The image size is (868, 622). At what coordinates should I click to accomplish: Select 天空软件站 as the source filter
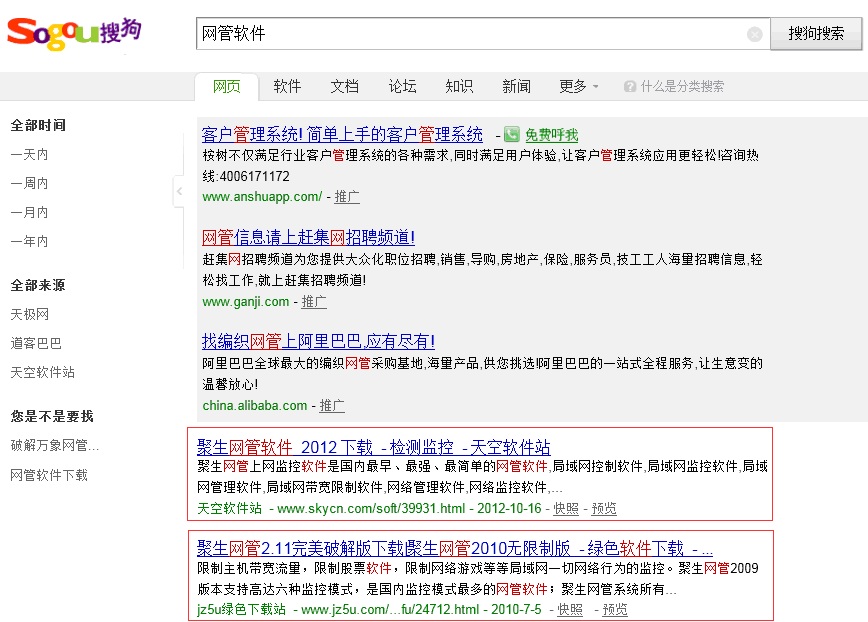pyautogui.click(x=43, y=372)
